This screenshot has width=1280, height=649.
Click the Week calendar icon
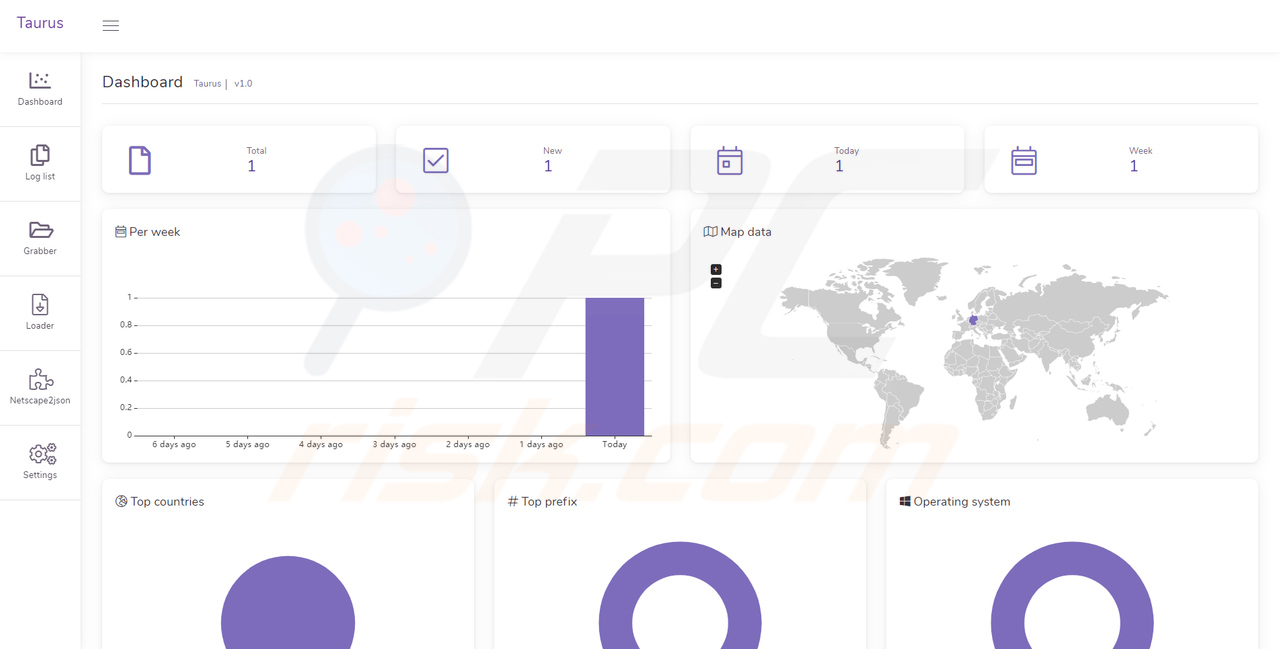1024,160
